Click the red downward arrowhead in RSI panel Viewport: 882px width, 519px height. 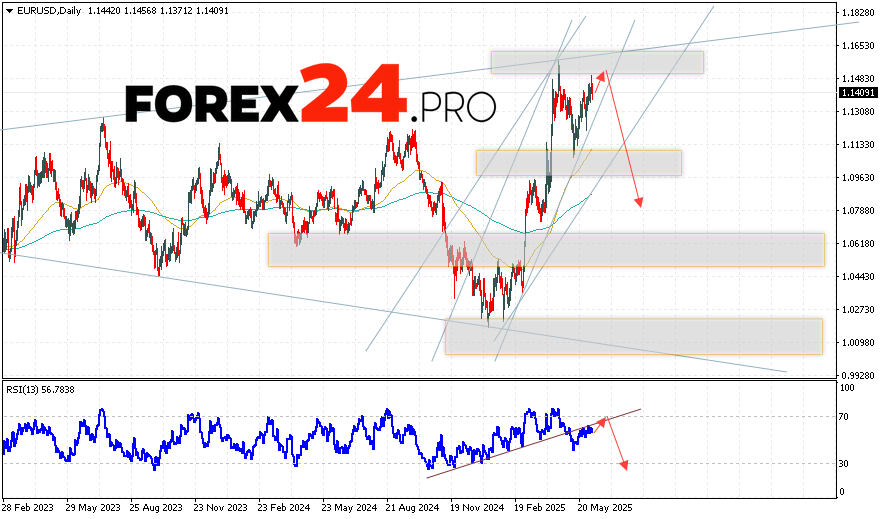tap(625, 464)
